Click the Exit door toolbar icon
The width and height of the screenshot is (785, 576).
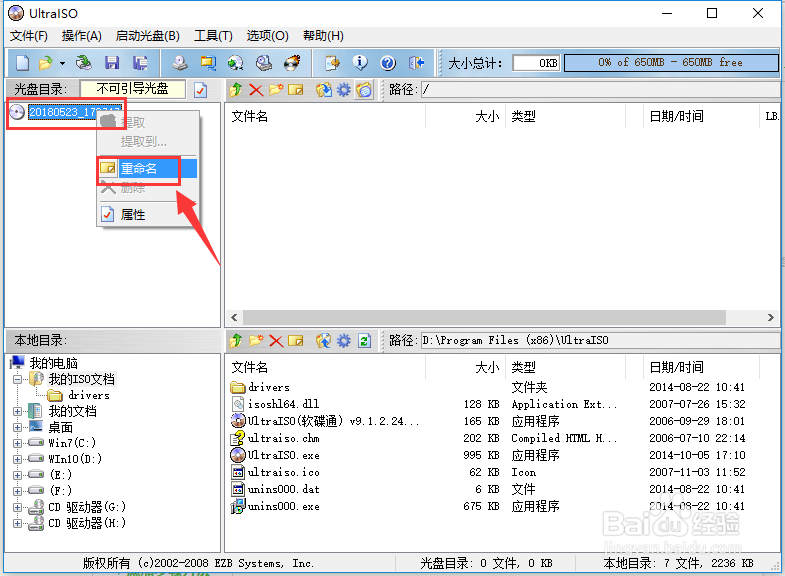[417, 63]
